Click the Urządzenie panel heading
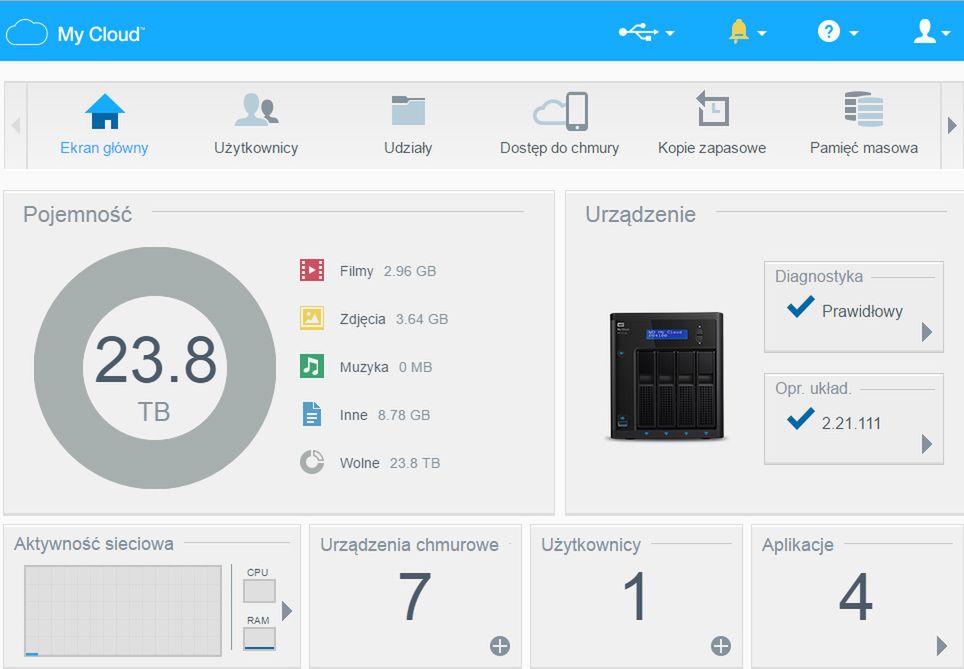Viewport: 964px width, 669px height. click(x=640, y=215)
